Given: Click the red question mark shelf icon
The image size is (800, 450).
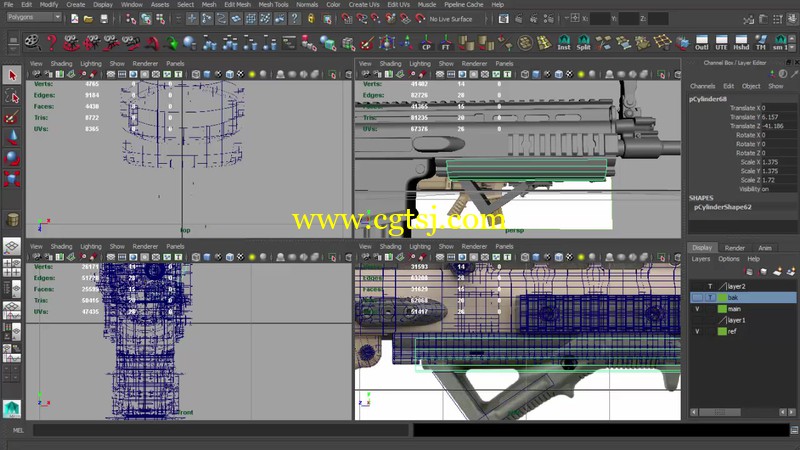Looking at the screenshot, I should (52, 42).
